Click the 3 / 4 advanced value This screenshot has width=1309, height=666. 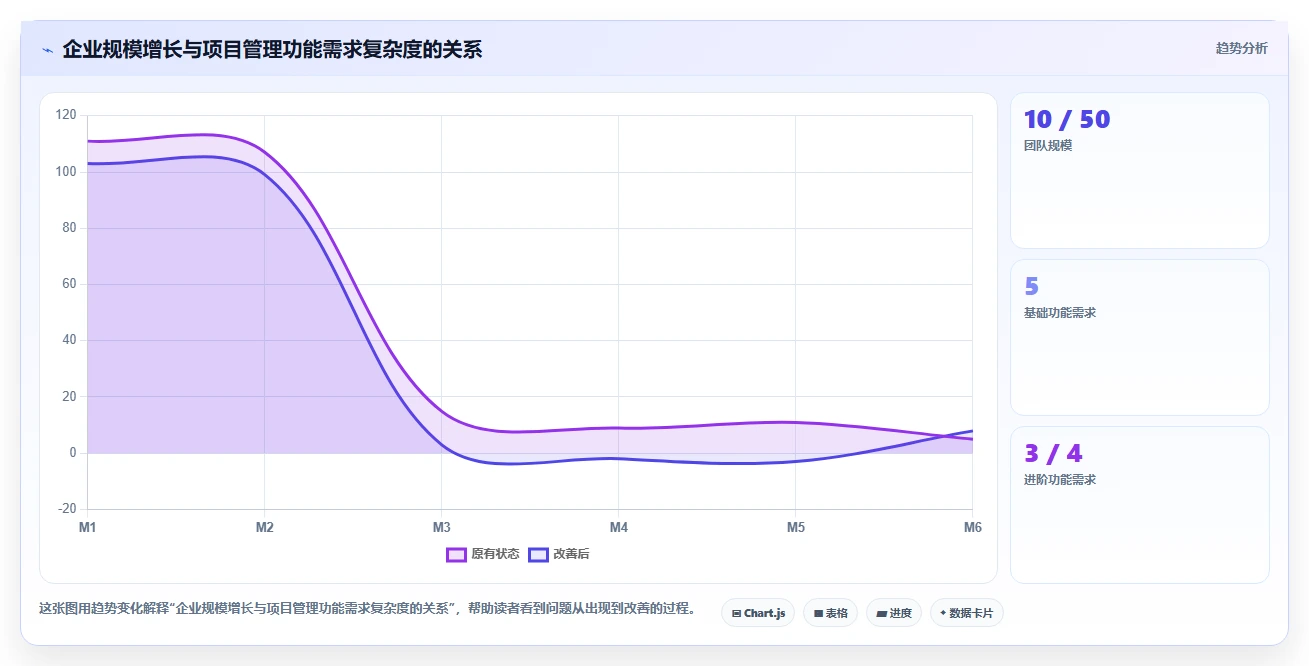click(1053, 453)
